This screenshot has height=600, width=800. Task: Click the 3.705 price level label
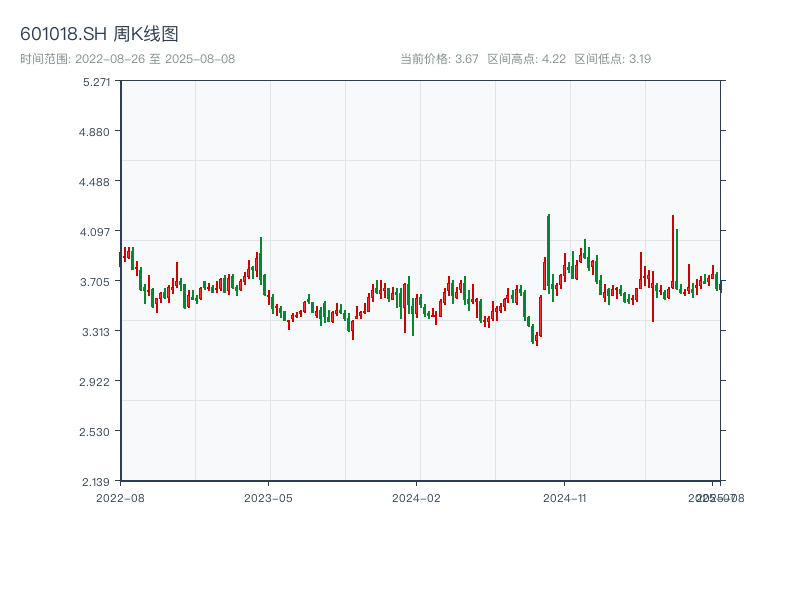click(96, 281)
